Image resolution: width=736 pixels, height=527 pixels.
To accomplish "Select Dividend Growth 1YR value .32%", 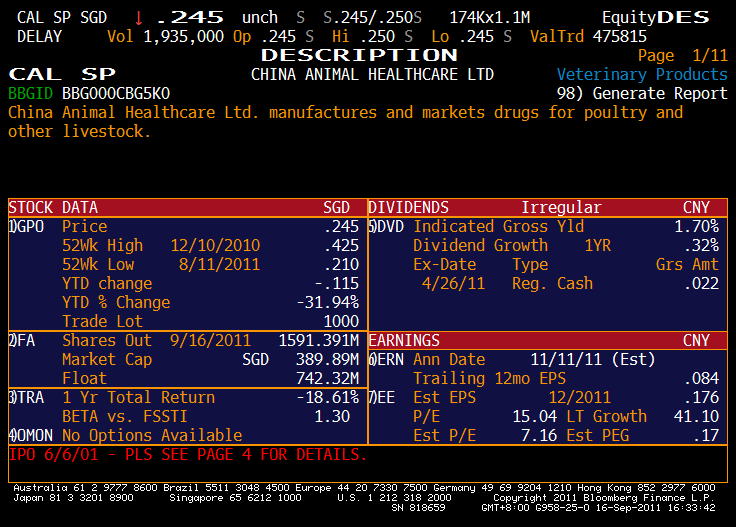I will 702,245.
